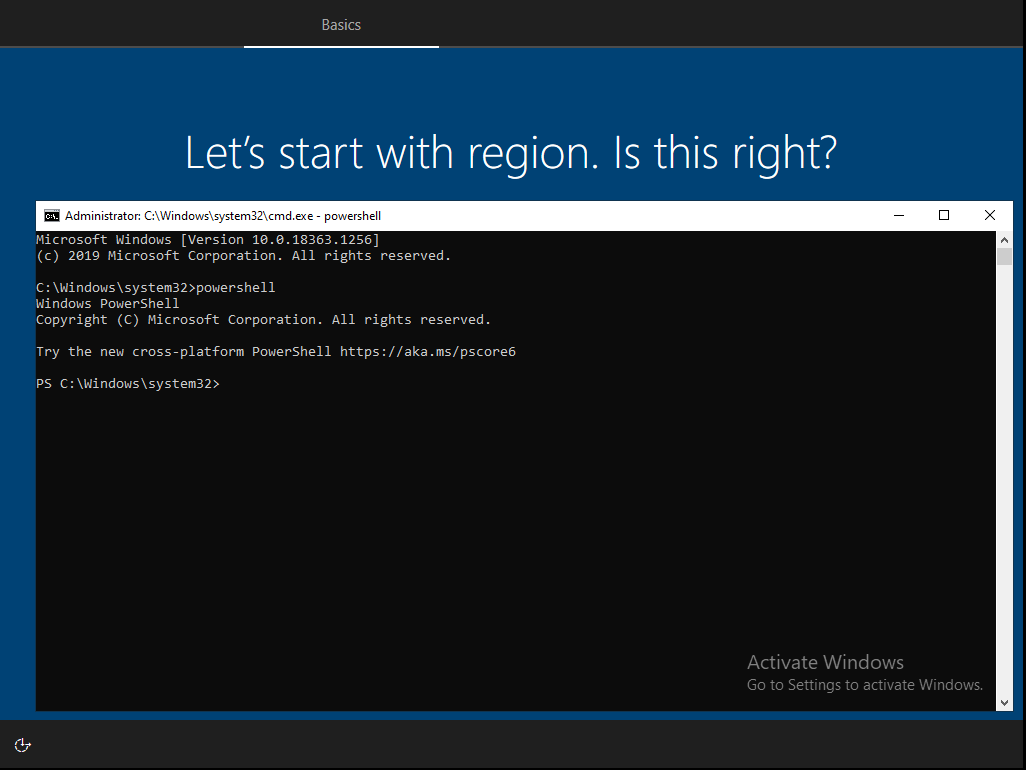
Task: Click the 'Windows PowerShell' output line
Action: tap(107, 304)
